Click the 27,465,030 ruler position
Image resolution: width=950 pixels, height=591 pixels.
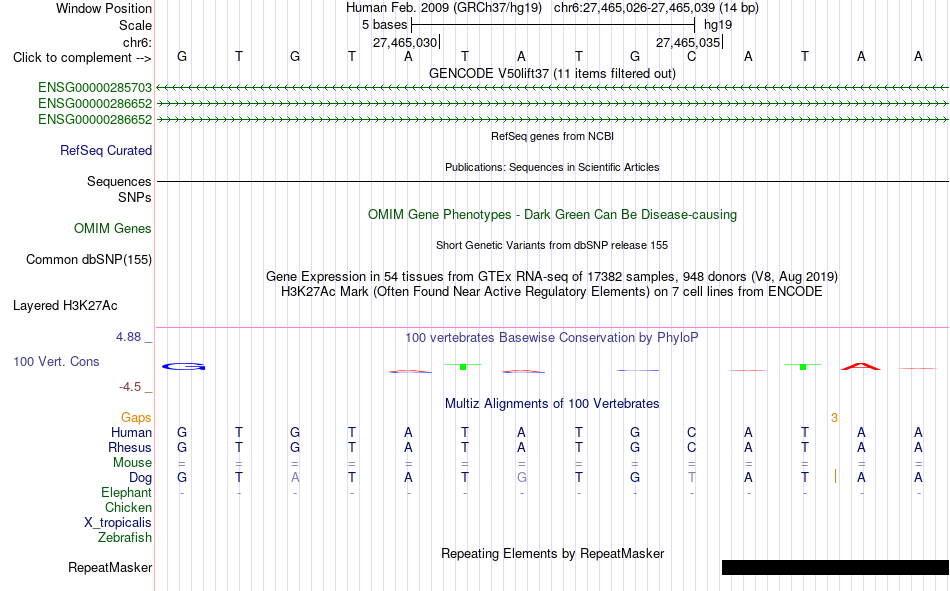405,42
